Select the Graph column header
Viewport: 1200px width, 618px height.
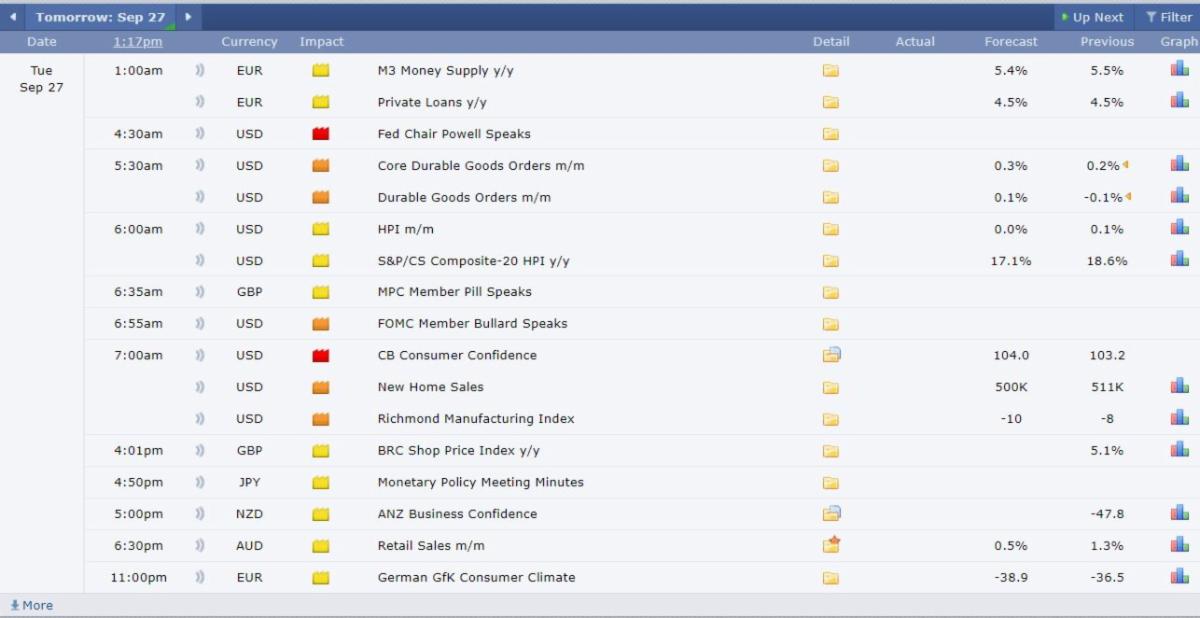(x=1179, y=42)
